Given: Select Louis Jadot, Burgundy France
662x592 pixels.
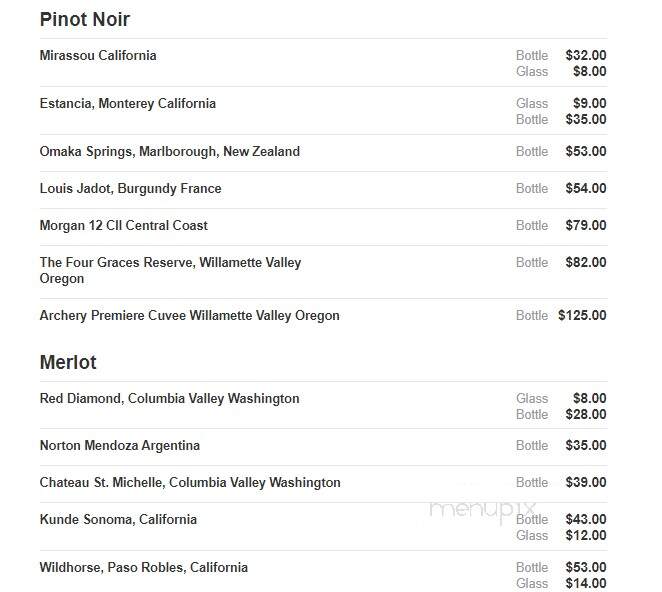Looking at the screenshot, I should click(x=130, y=188).
